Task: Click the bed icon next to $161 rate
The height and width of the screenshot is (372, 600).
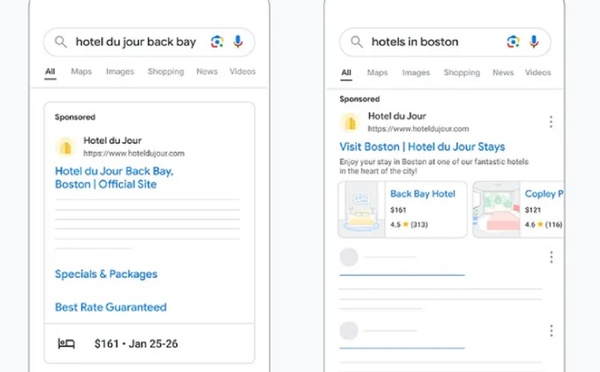Action: pyautogui.click(x=66, y=344)
